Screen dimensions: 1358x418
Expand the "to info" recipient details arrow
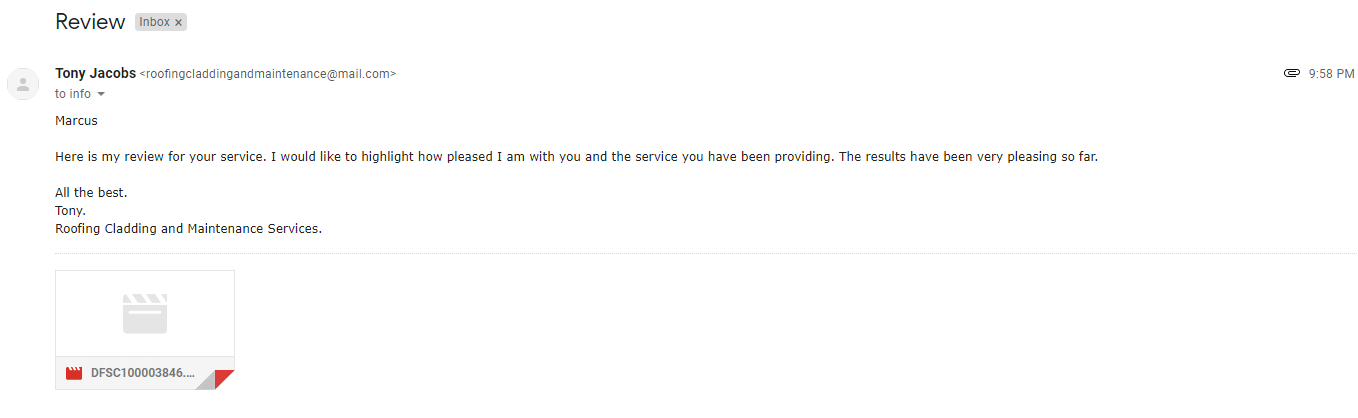coord(101,94)
